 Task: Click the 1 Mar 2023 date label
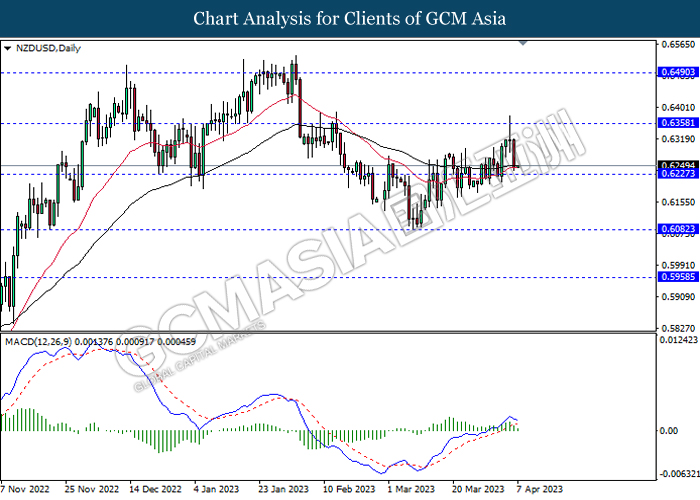(x=411, y=489)
